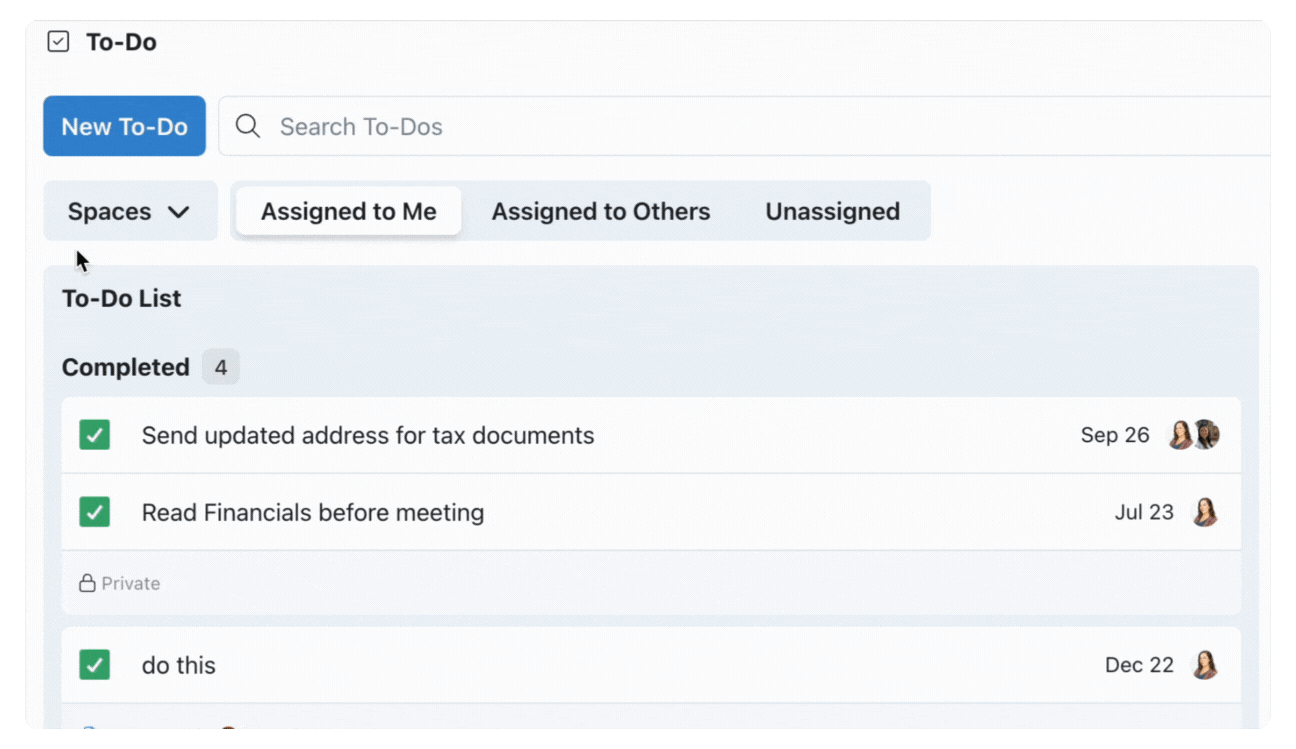Open the Read Financials before meeting to-do
1296x749 pixels.
click(x=312, y=512)
